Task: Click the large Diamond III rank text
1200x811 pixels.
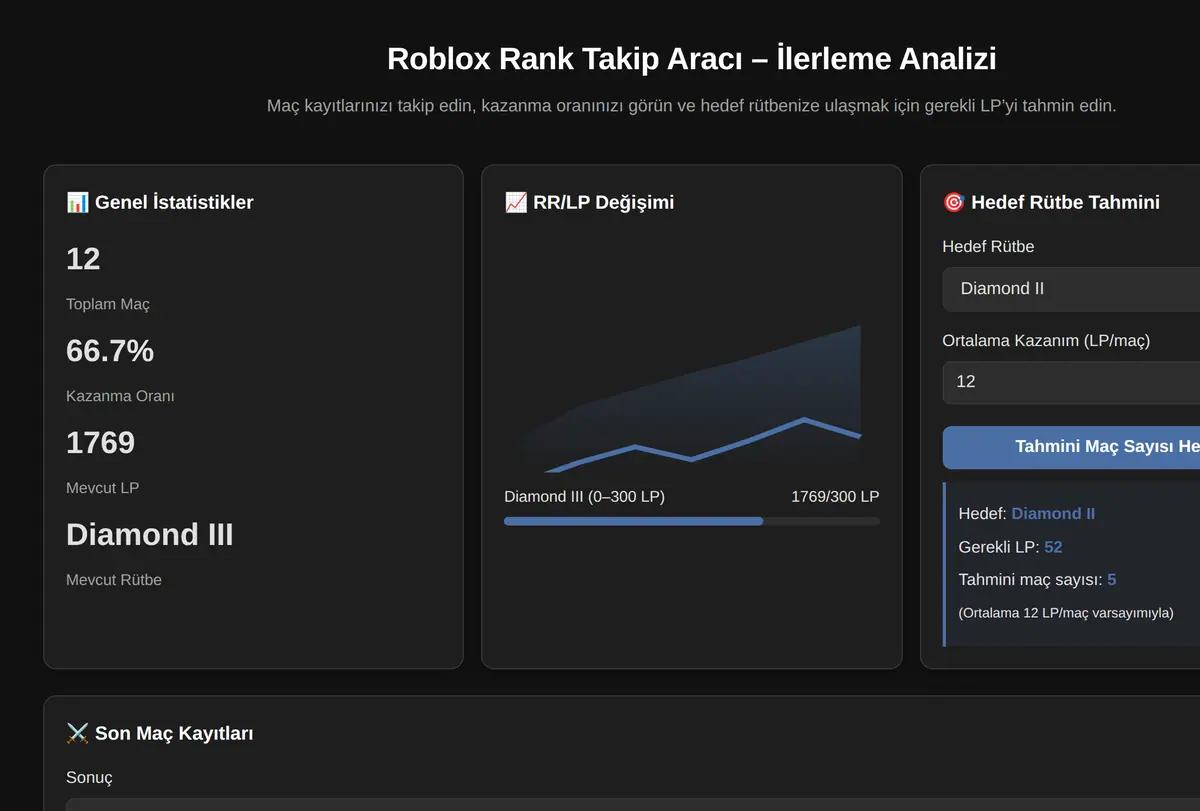Action: point(150,535)
